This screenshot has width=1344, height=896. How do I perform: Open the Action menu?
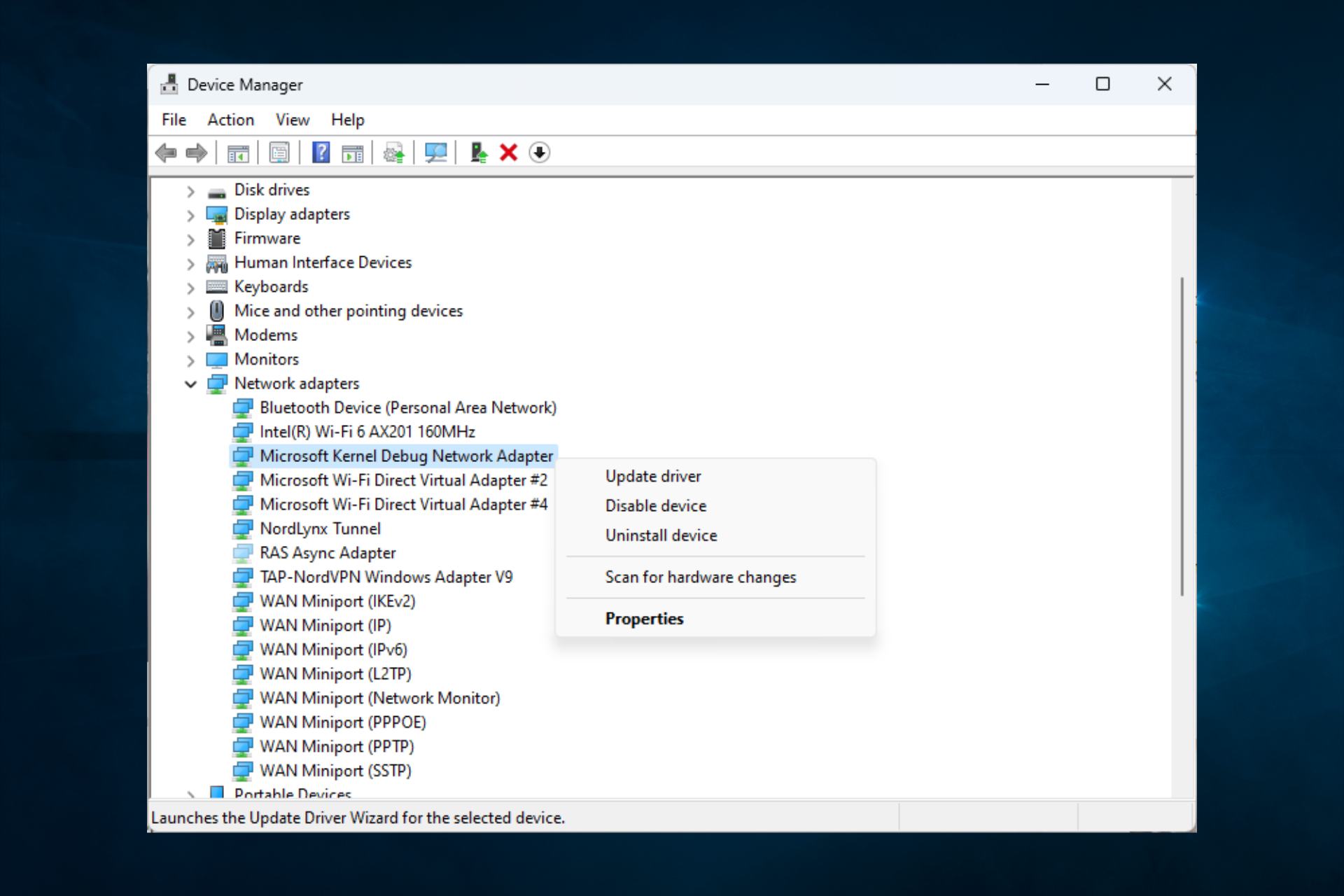230,120
